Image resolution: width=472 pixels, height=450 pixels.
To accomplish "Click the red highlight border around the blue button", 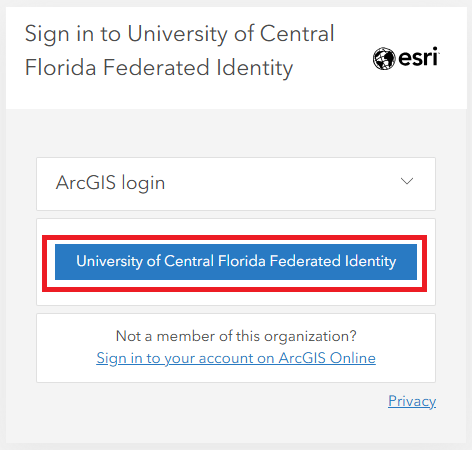I will point(234,238).
